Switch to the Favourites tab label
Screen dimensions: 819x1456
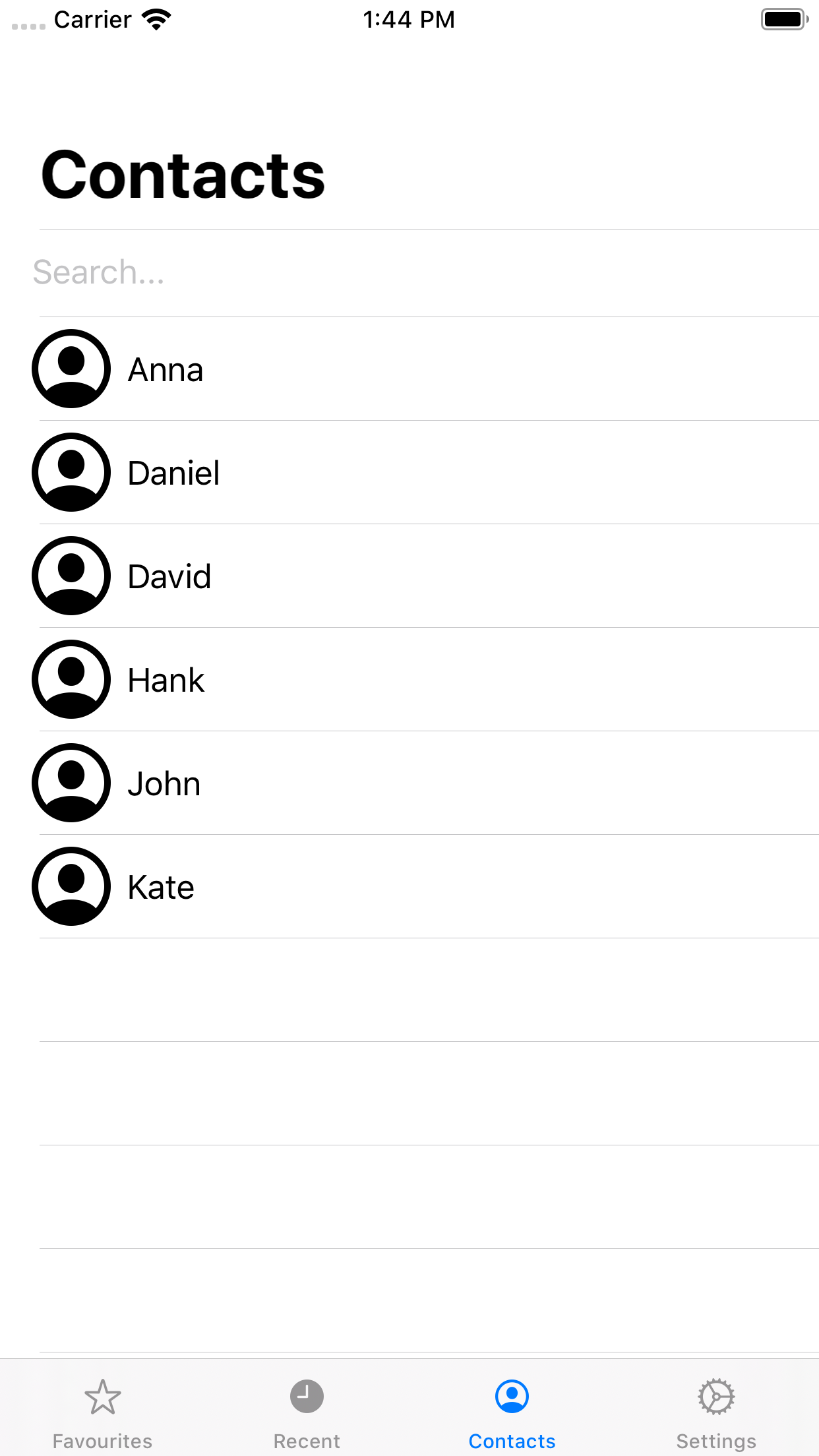click(x=103, y=1441)
